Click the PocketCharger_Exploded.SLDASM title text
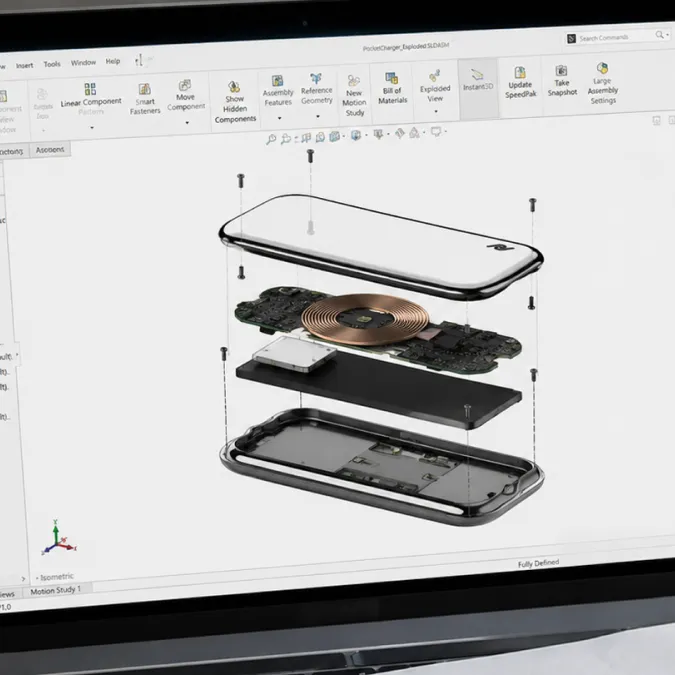The width and height of the screenshot is (675, 675). [x=406, y=47]
